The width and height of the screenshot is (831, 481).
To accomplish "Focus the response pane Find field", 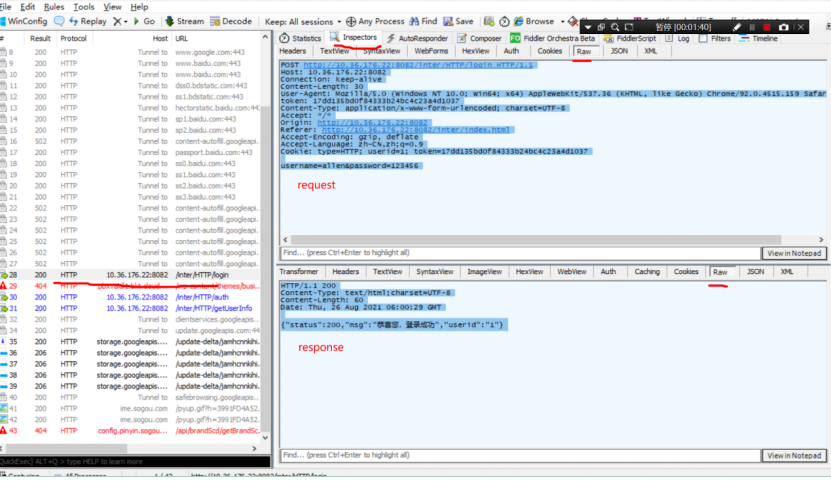I will (520, 456).
